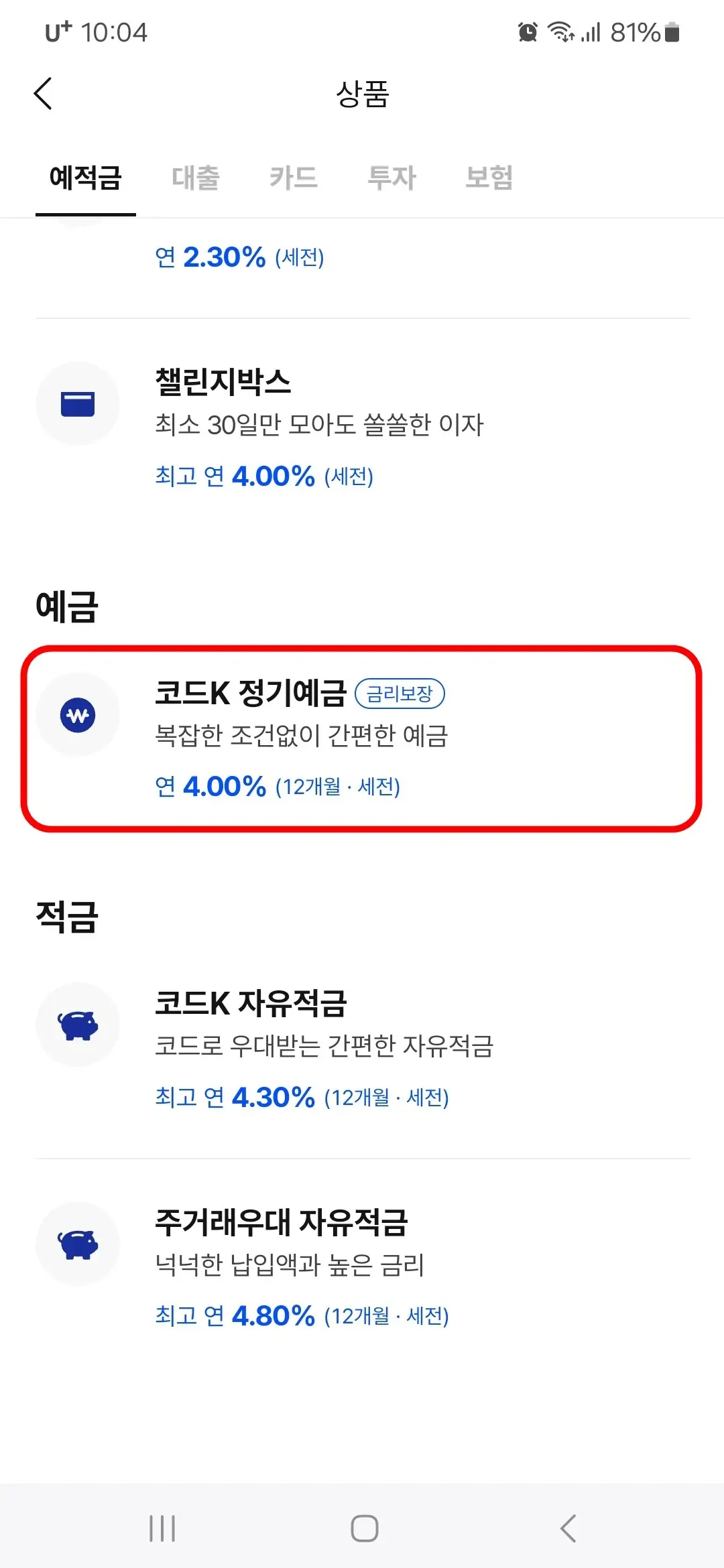Click the 주거래우대 자유적금 piggy bank icon

(x=77, y=1244)
